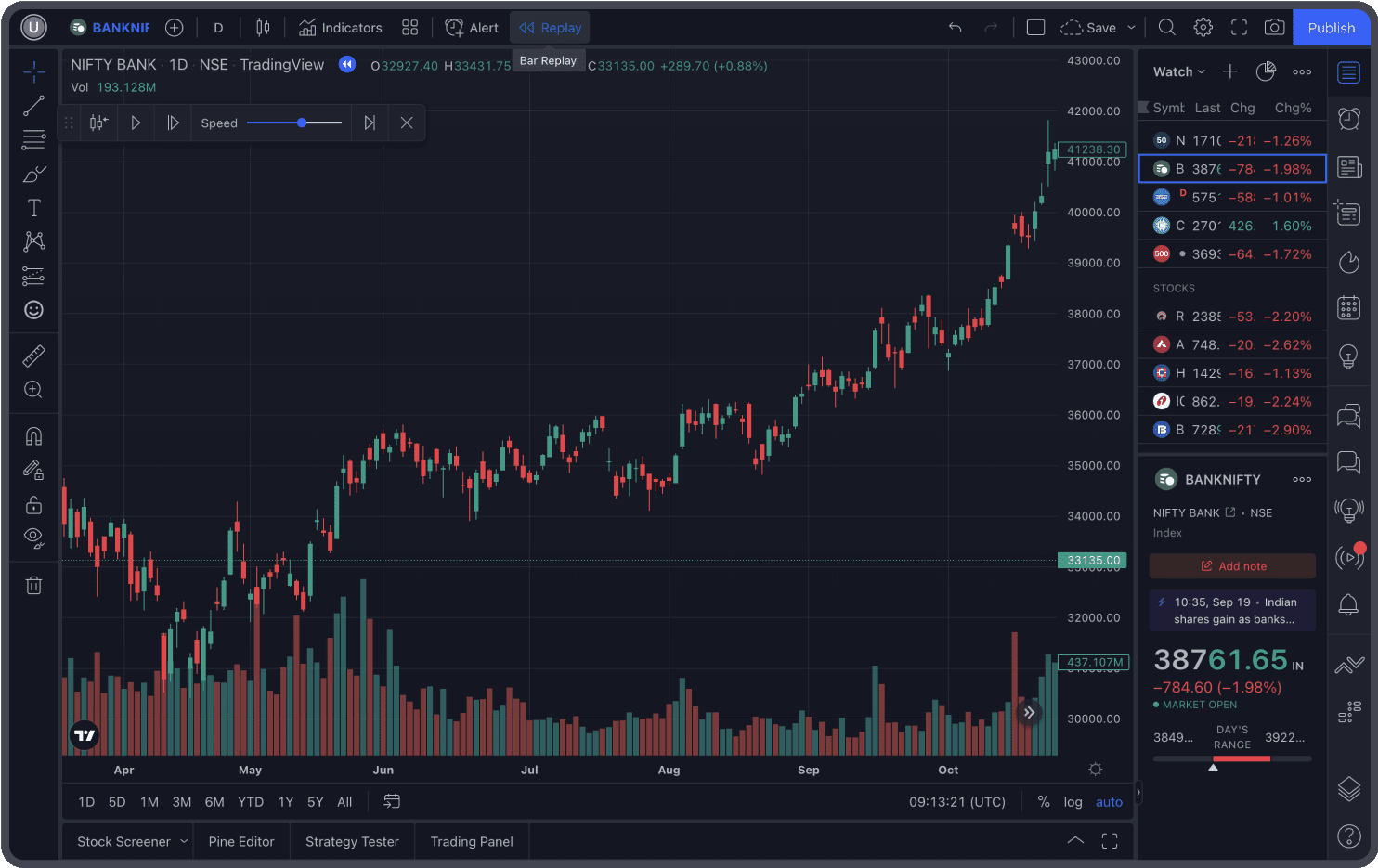Toggle magnet mode for drawings
This screenshot has width=1378, height=868.
[33, 436]
